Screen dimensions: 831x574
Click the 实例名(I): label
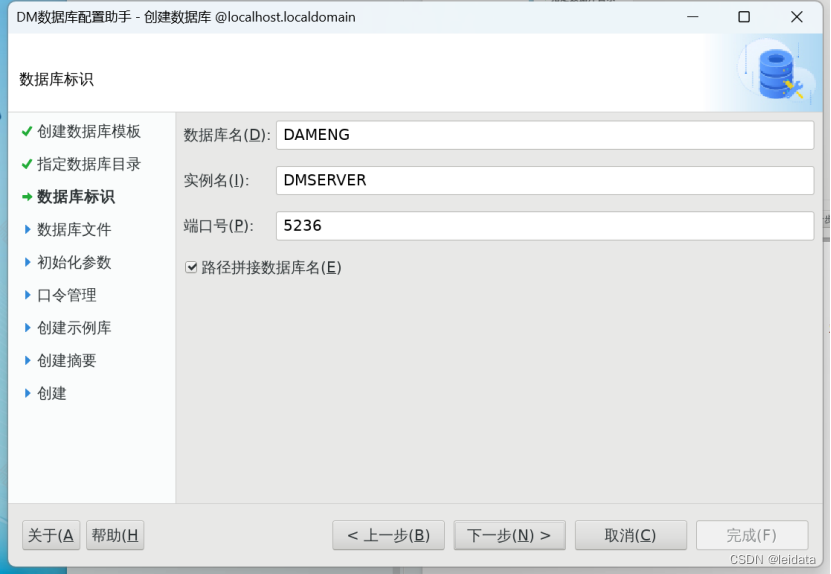(x=216, y=180)
